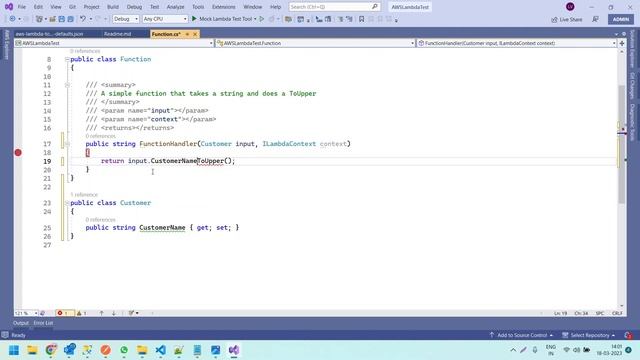Open the Debug configuration dropdown
This screenshot has width=640, height=360.
pos(126,19)
